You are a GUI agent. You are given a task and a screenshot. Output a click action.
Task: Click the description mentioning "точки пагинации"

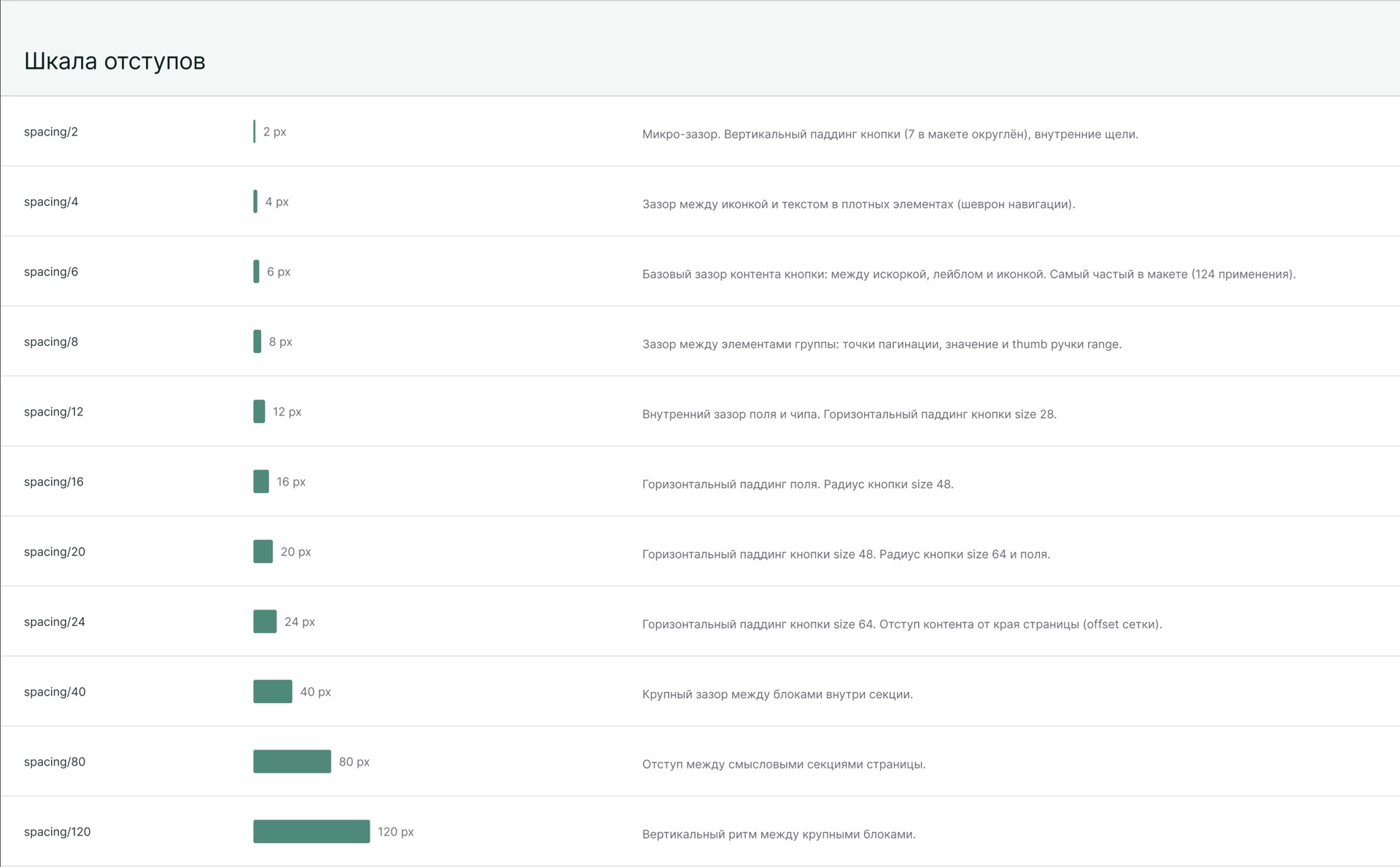882,344
